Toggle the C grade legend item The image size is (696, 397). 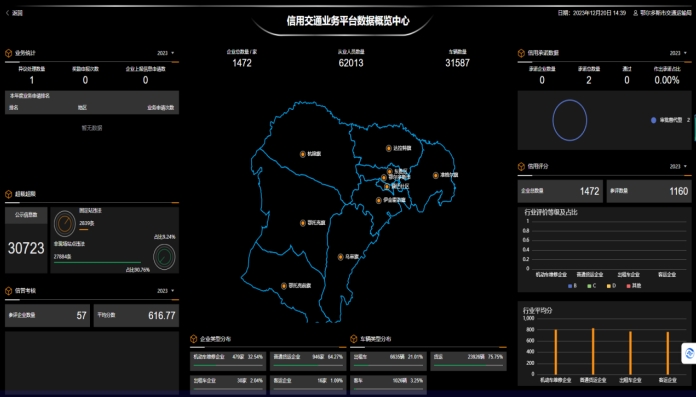tap(591, 286)
